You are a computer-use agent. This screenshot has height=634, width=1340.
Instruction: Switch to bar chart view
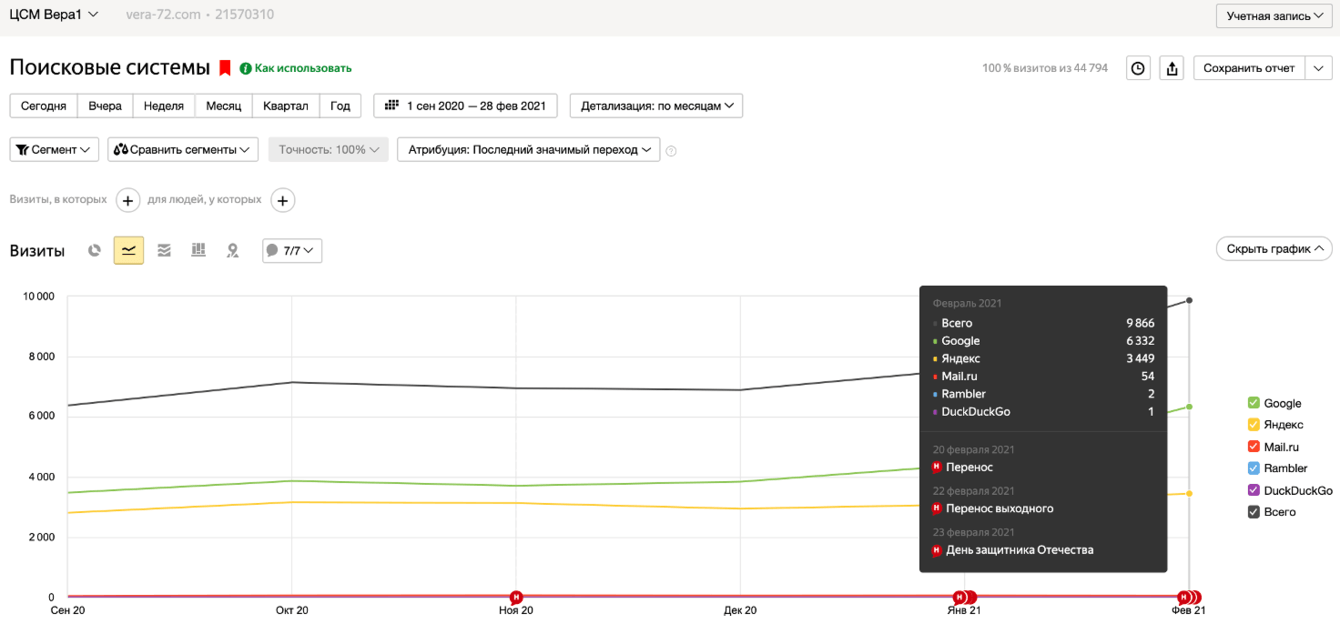click(198, 250)
